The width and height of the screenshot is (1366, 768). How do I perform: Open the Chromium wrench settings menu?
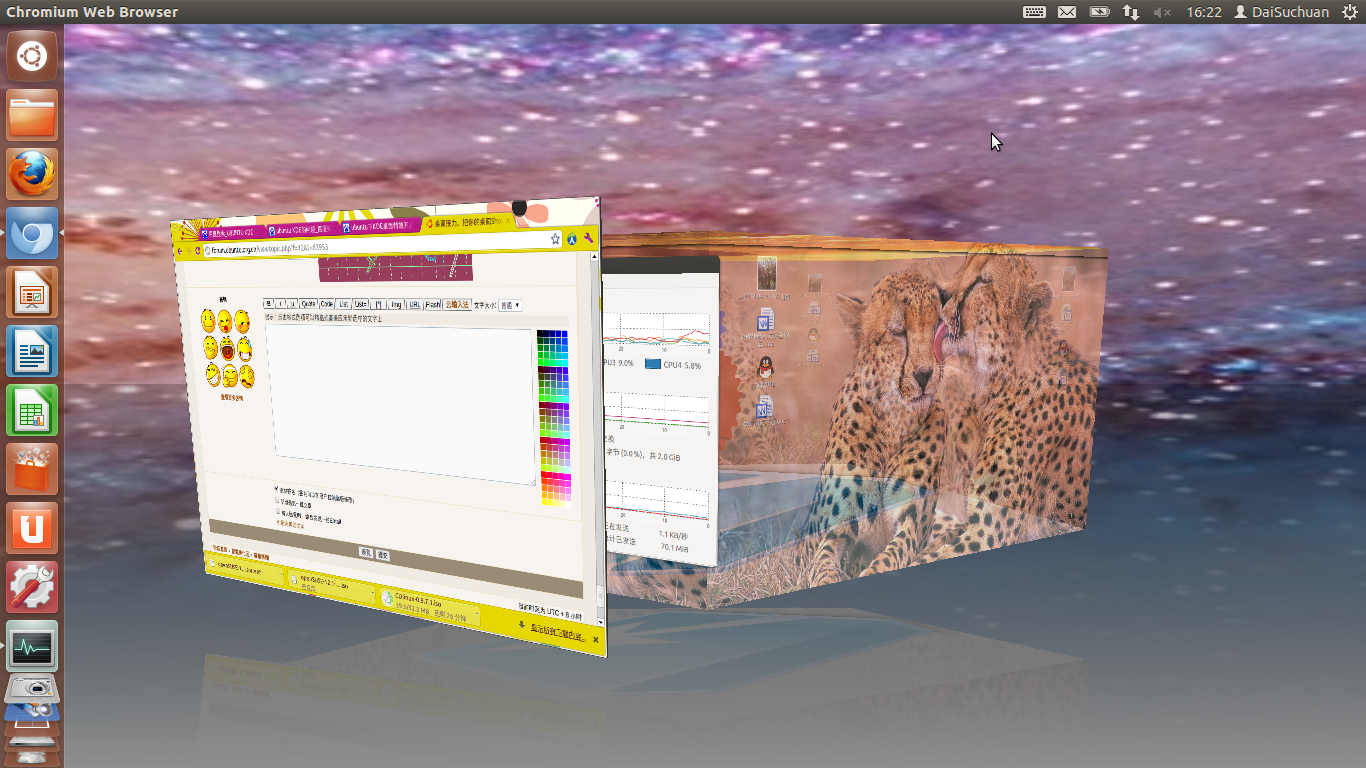tap(588, 238)
